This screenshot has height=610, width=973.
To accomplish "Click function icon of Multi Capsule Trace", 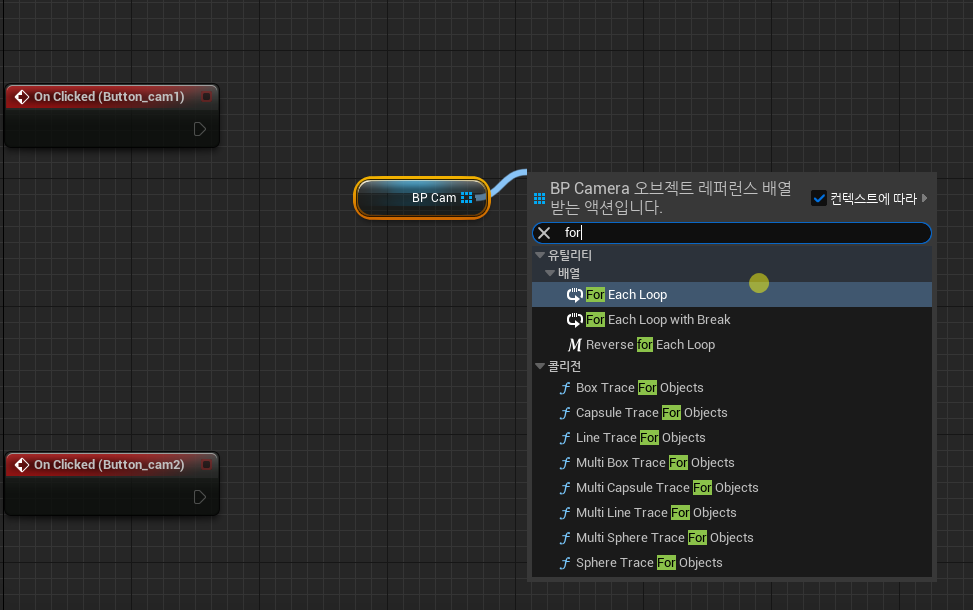I will click(565, 488).
